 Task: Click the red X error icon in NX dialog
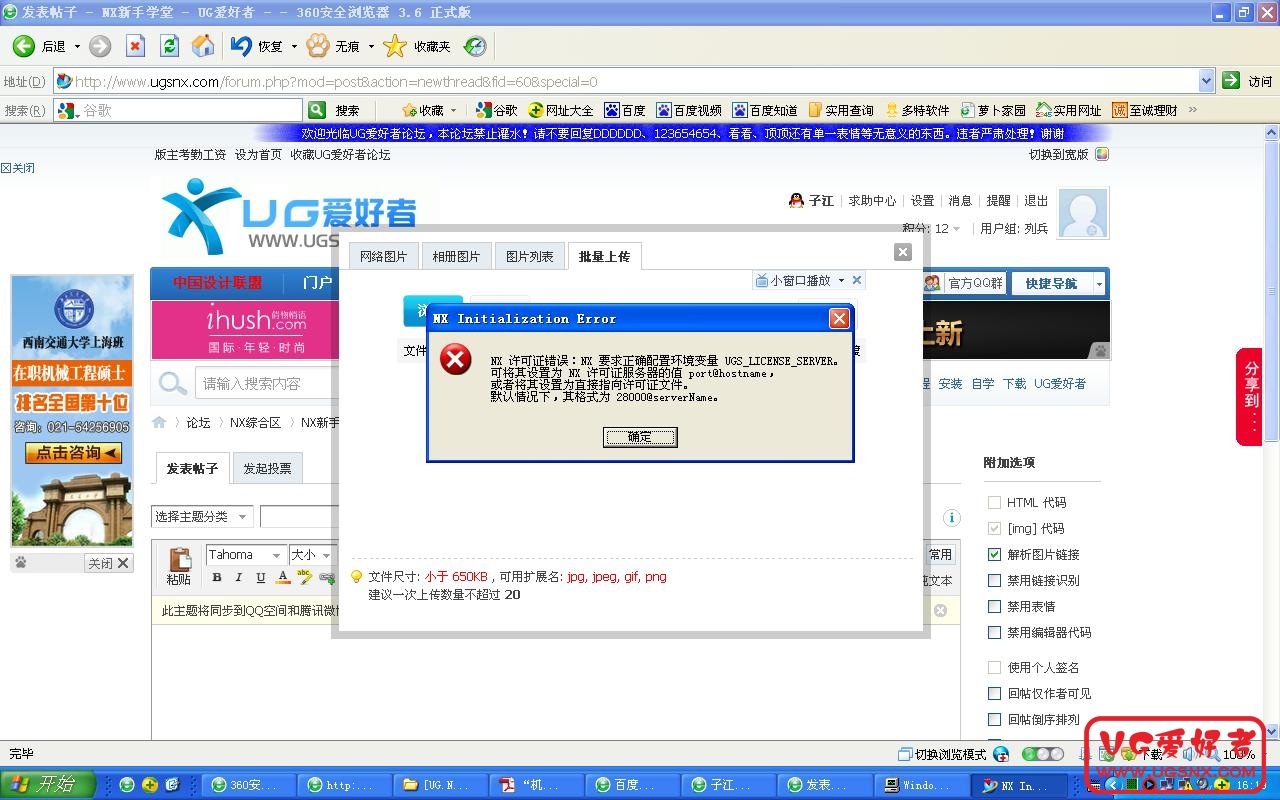tap(456, 359)
